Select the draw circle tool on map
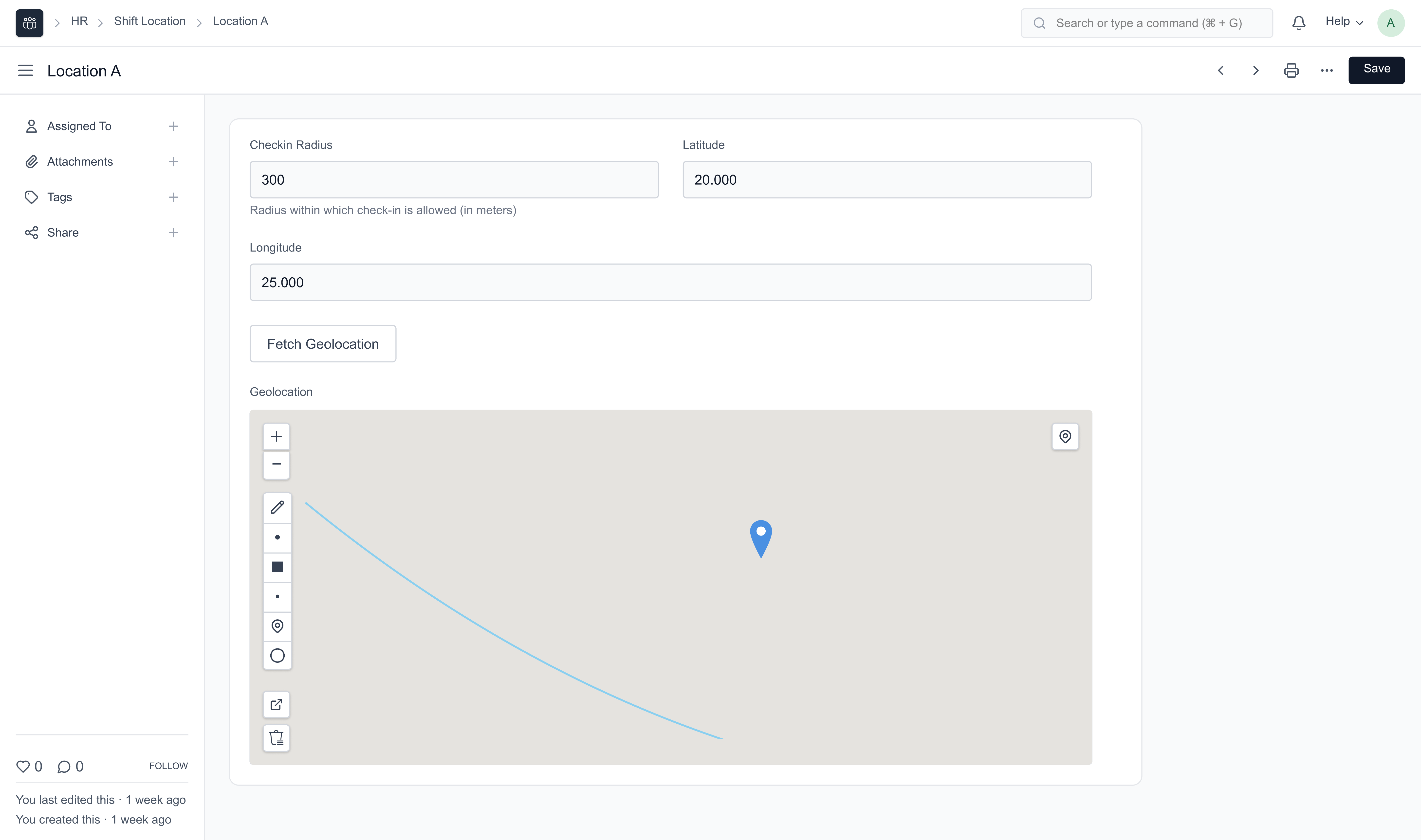This screenshot has height=840, width=1421. tap(277, 656)
